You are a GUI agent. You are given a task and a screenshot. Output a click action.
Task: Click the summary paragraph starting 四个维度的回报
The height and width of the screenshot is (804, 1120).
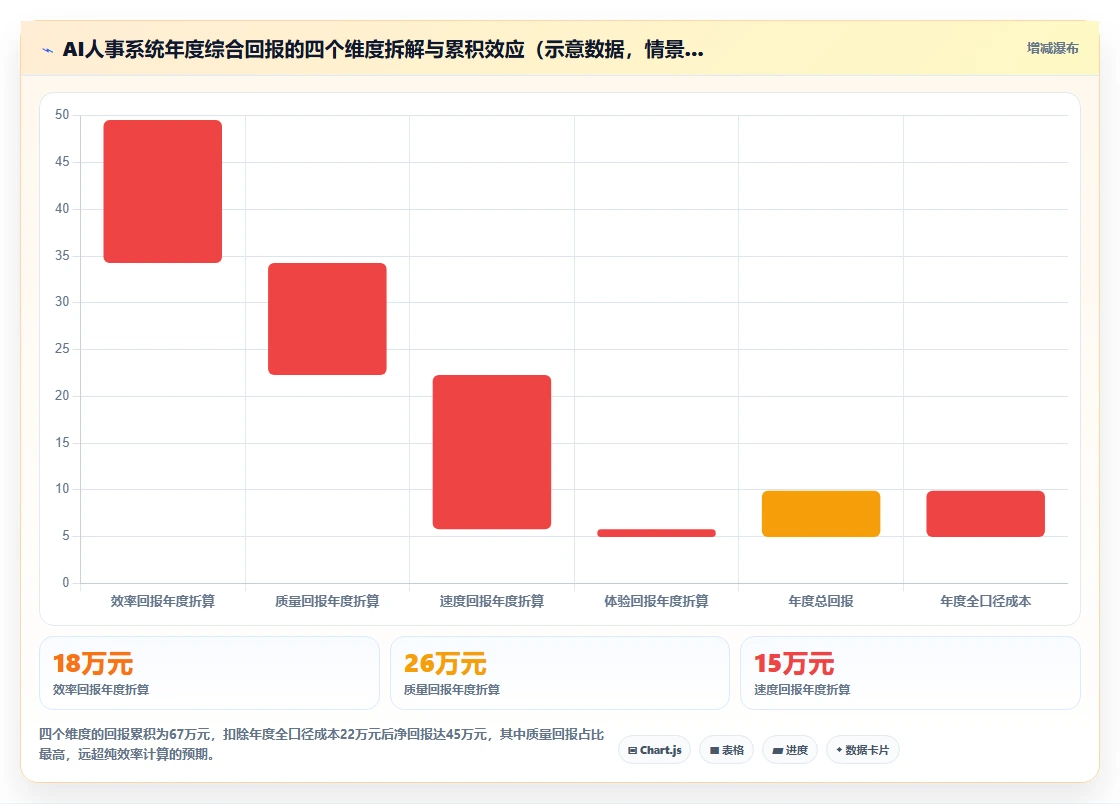[321, 744]
